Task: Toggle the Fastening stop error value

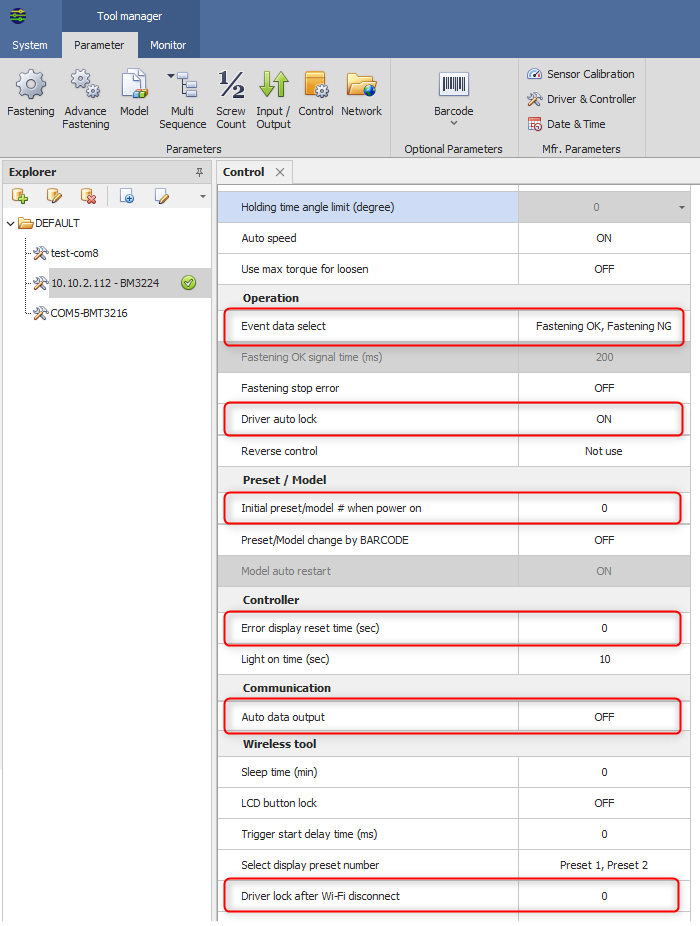Action: pos(603,388)
